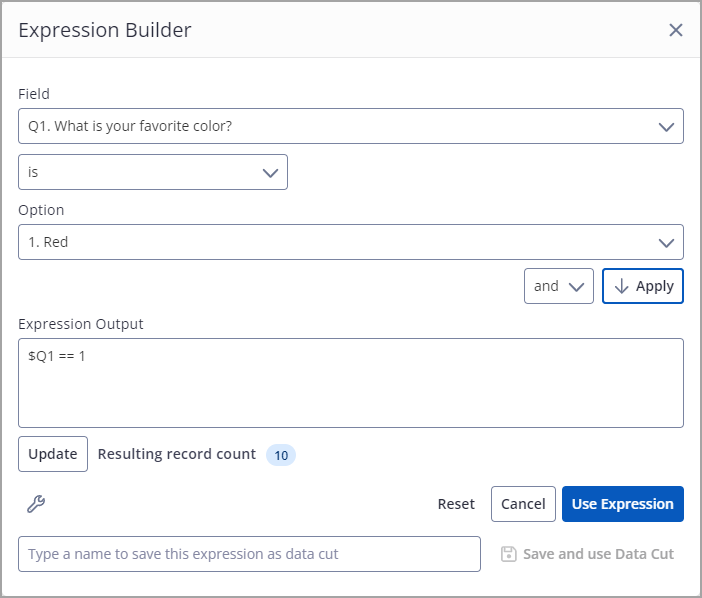Click into the Expression Output text area

pos(351,383)
